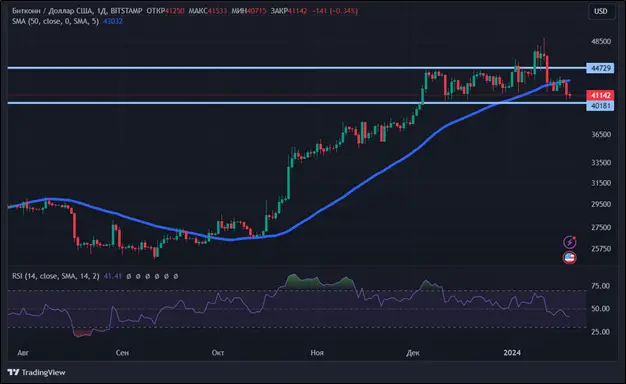Click the RSI (14, close, SMA, 14, 2) legend
This screenshot has width=626, height=384.
coord(55,276)
